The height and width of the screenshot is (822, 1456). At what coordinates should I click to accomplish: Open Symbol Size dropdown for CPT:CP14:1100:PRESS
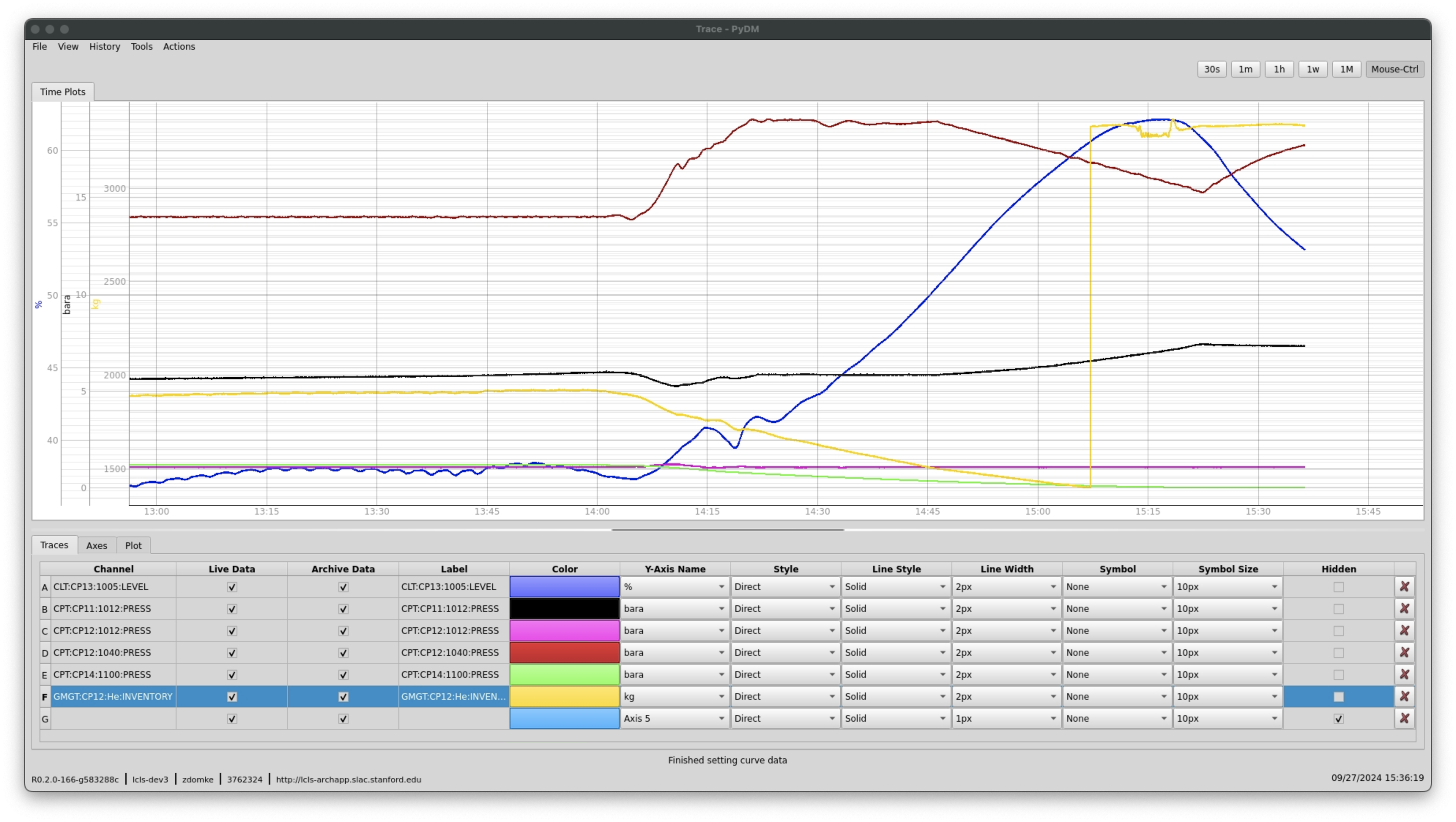[1227, 675]
